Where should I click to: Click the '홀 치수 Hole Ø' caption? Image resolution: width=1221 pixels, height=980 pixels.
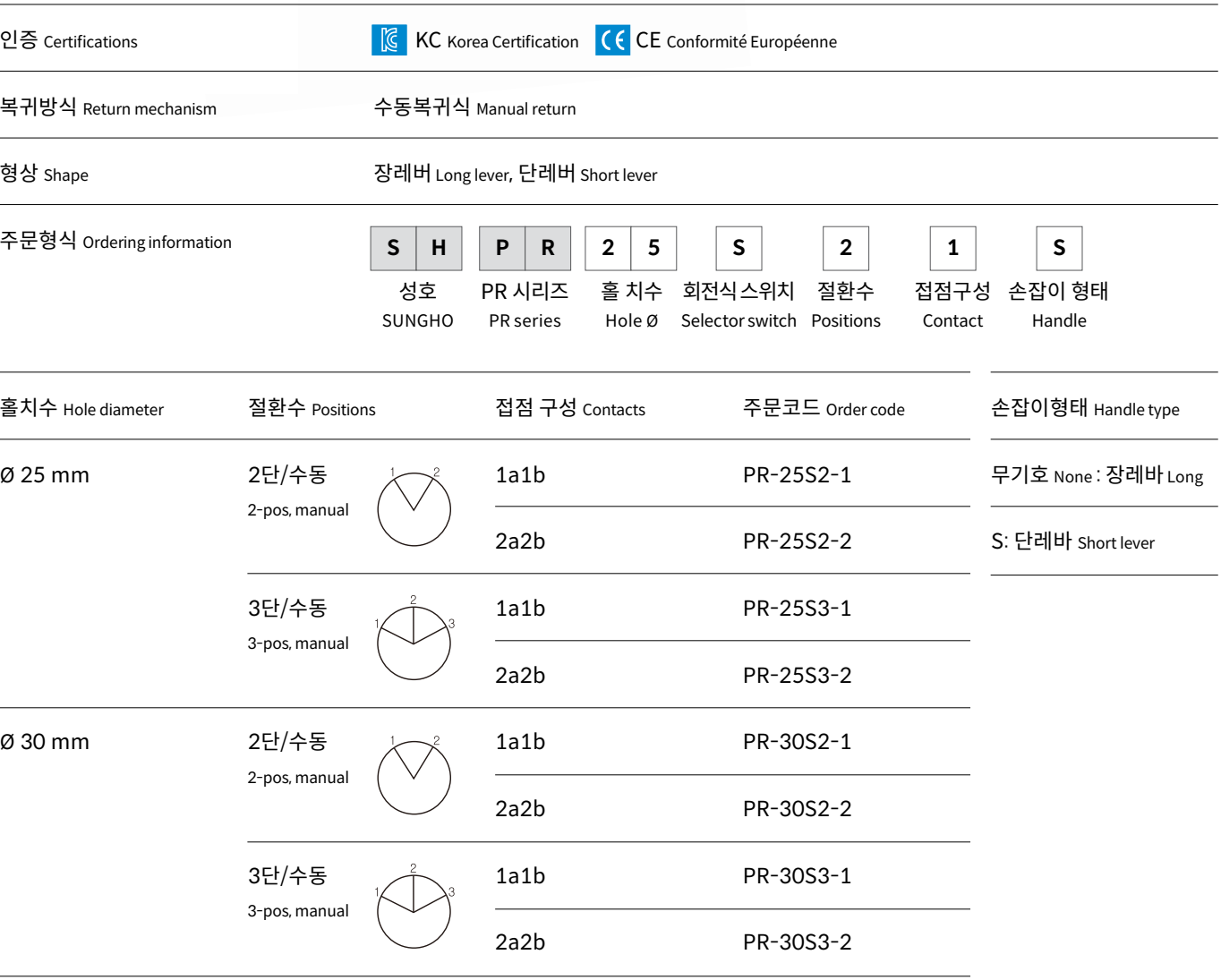point(631,305)
